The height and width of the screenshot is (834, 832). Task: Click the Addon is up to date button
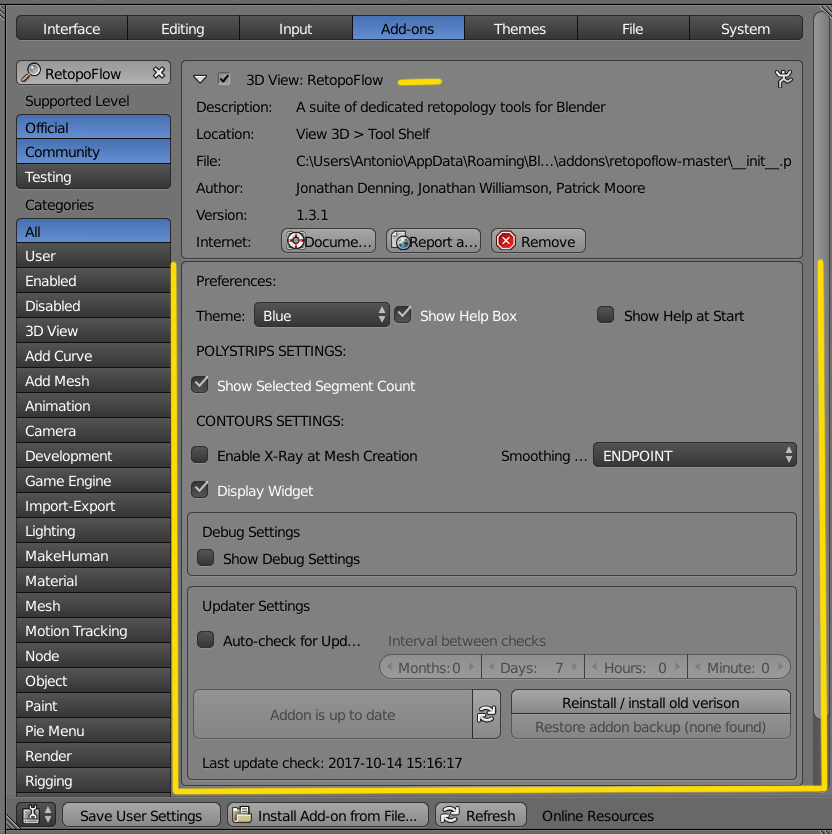(x=333, y=714)
